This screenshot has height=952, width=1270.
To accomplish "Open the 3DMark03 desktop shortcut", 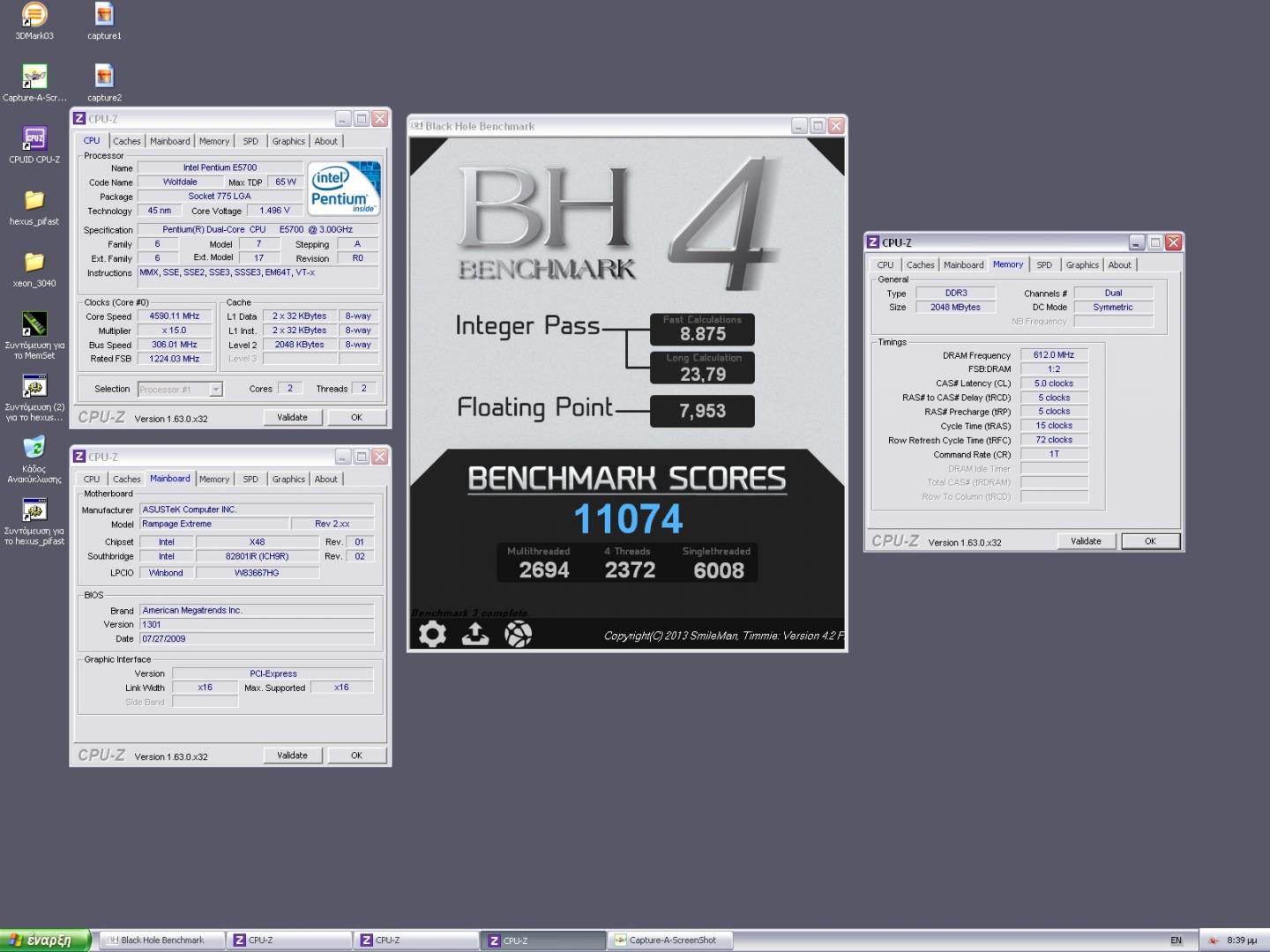I will (34, 21).
